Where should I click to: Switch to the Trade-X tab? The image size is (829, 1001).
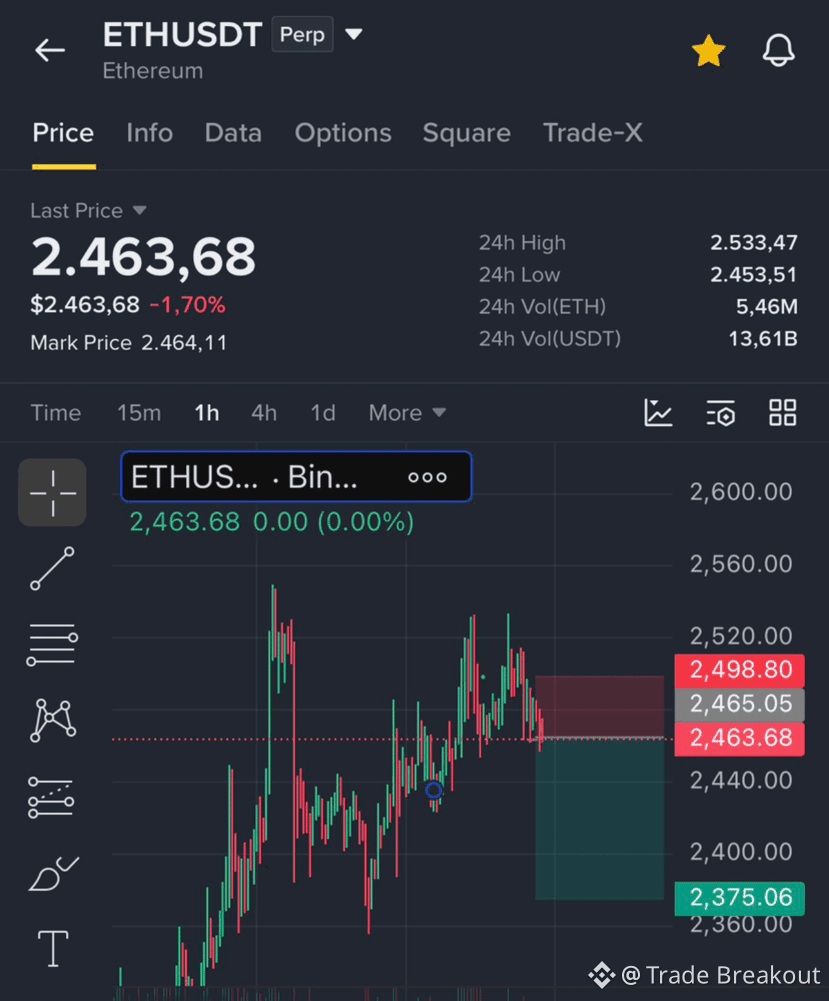tap(592, 133)
